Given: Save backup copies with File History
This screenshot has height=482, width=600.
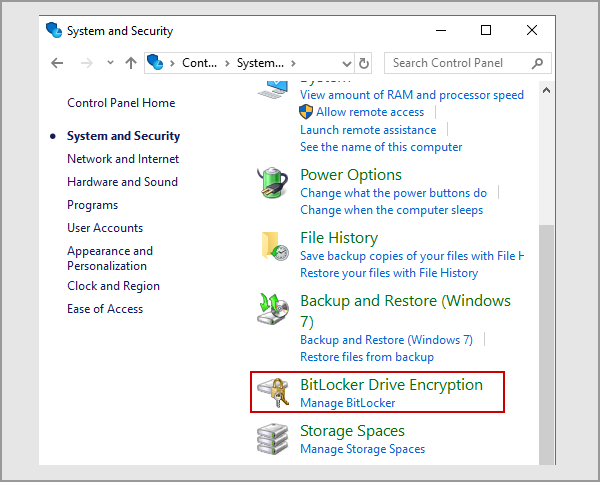Looking at the screenshot, I should coord(412,256).
